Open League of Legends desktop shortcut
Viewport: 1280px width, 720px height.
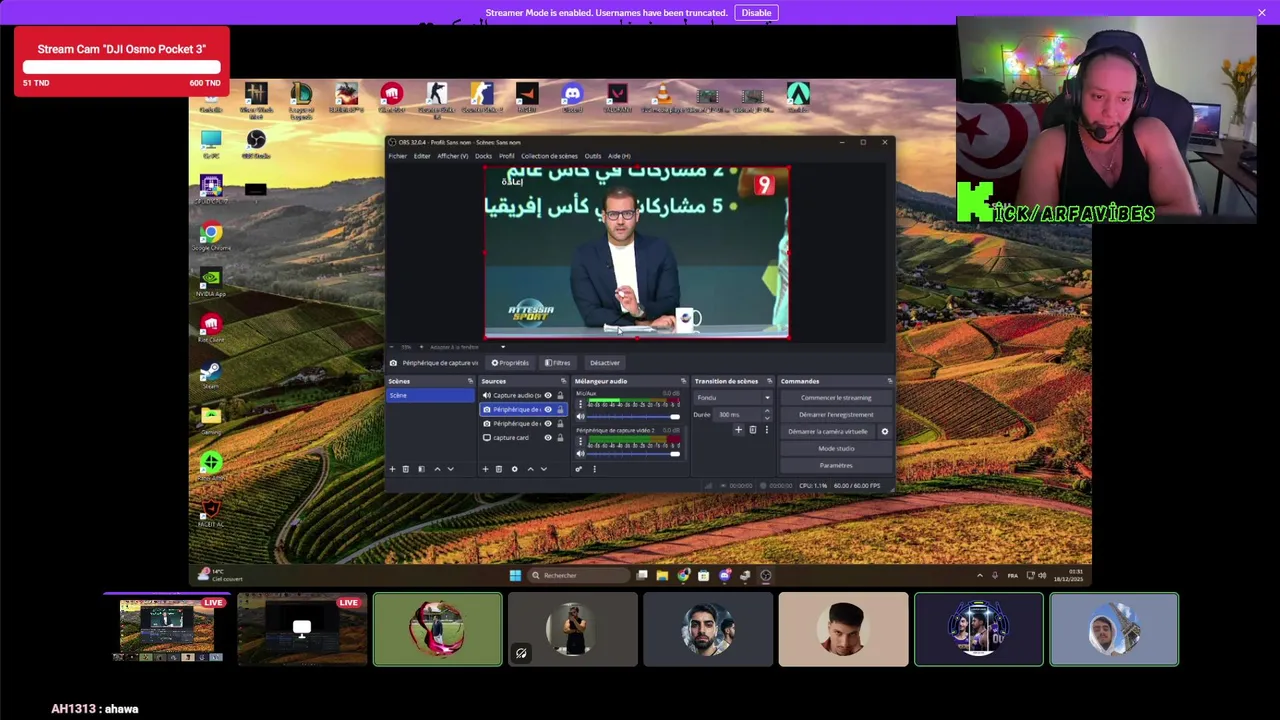(x=301, y=101)
